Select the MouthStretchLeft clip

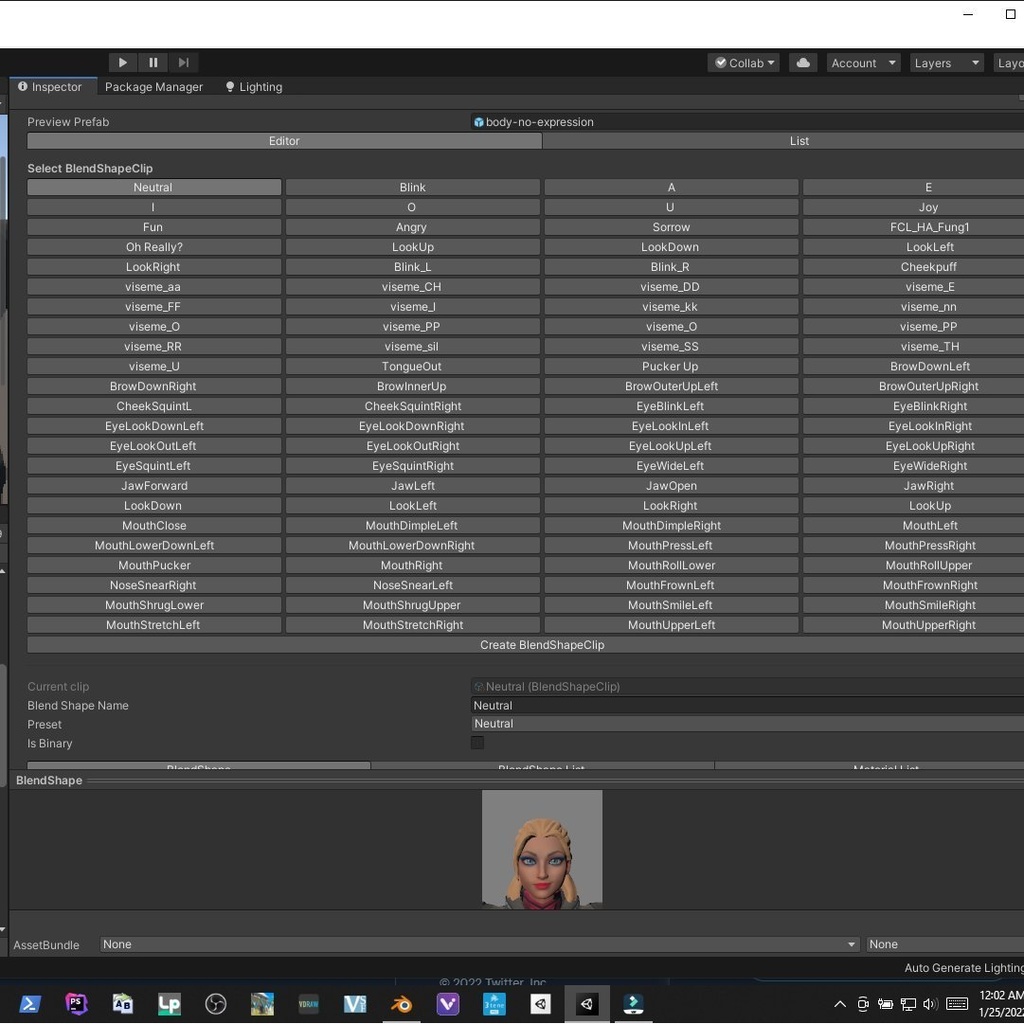coord(154,626)
